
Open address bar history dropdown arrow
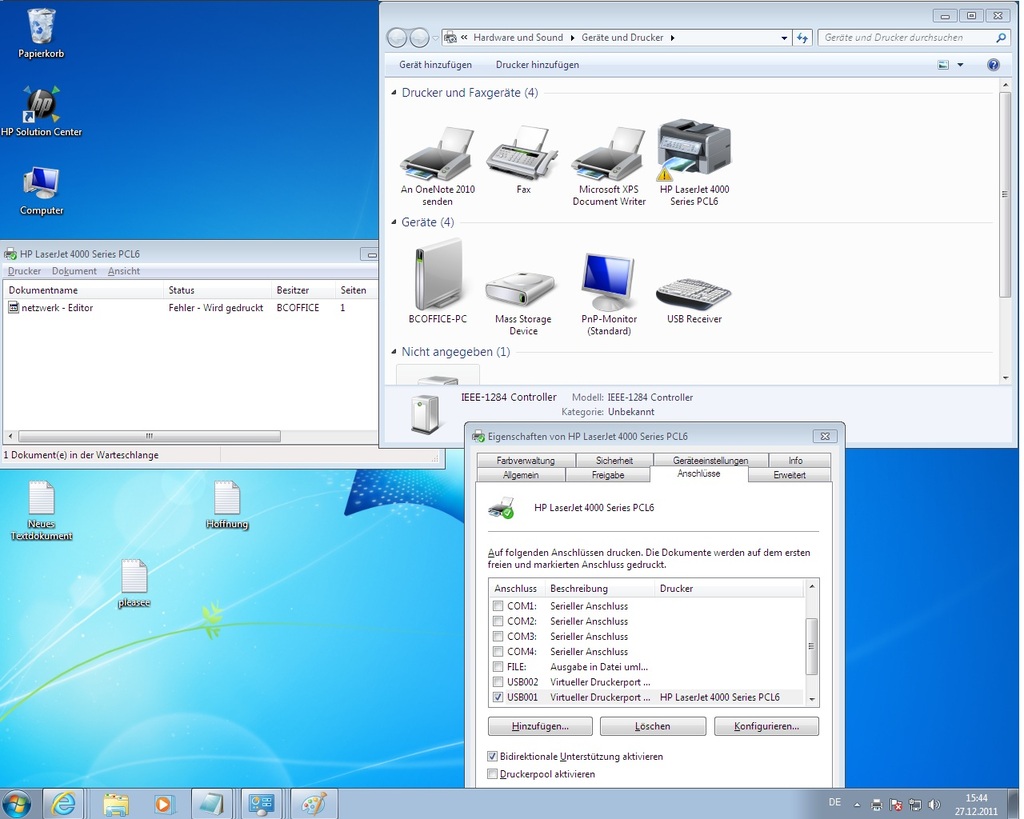(x=784, y=38)
